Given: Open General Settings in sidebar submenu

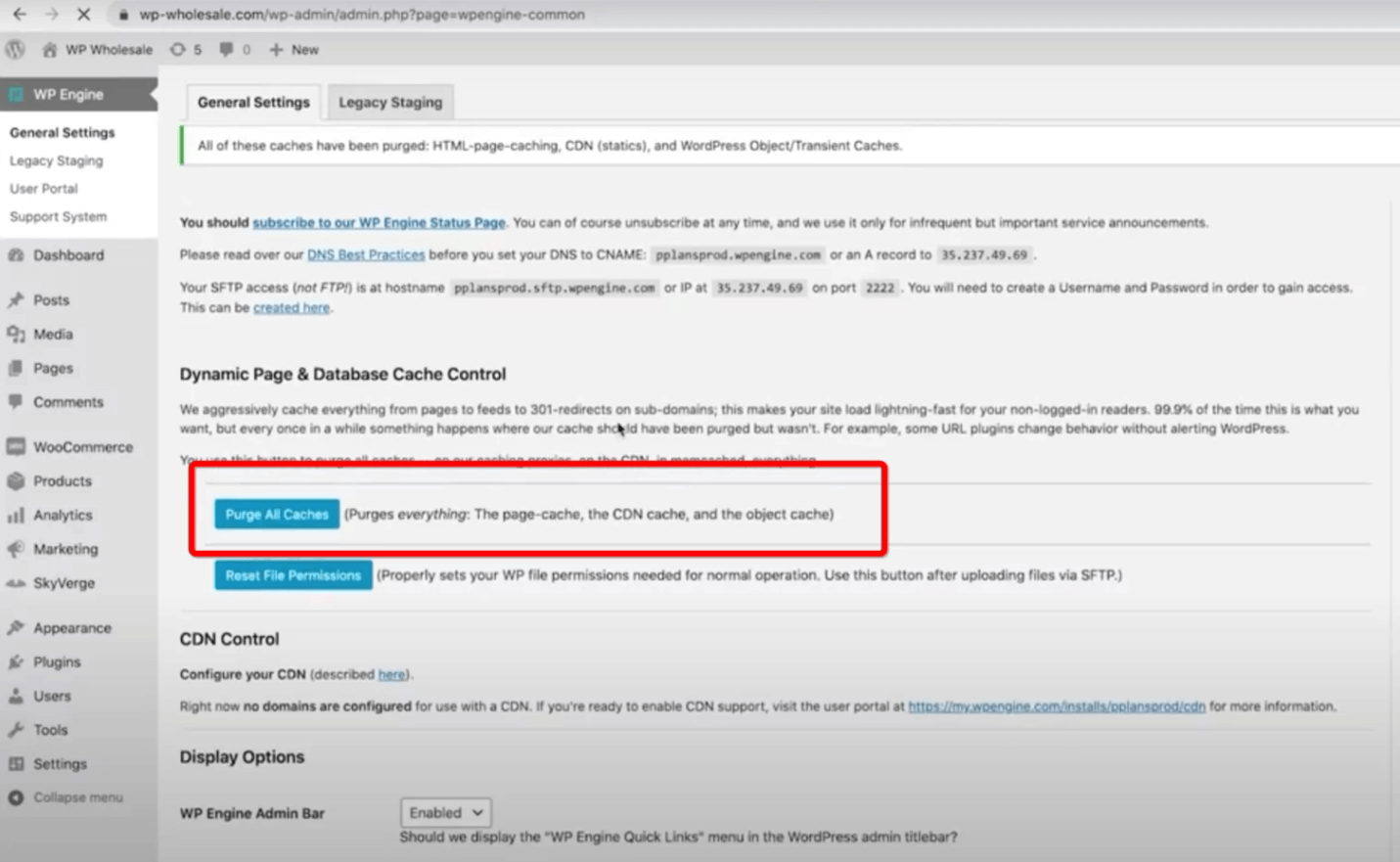Looking at the screenshot, I should (62, 132).
